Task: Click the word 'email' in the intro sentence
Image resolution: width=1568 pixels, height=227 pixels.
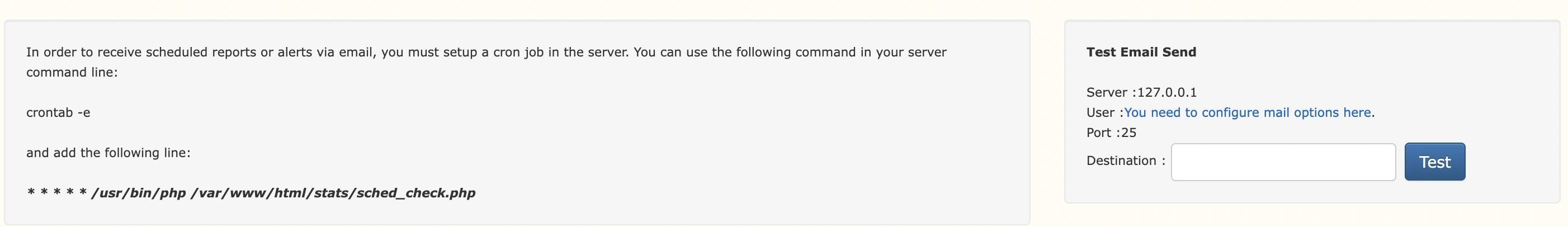Action: pyautogui.click(x=356, y=53)
